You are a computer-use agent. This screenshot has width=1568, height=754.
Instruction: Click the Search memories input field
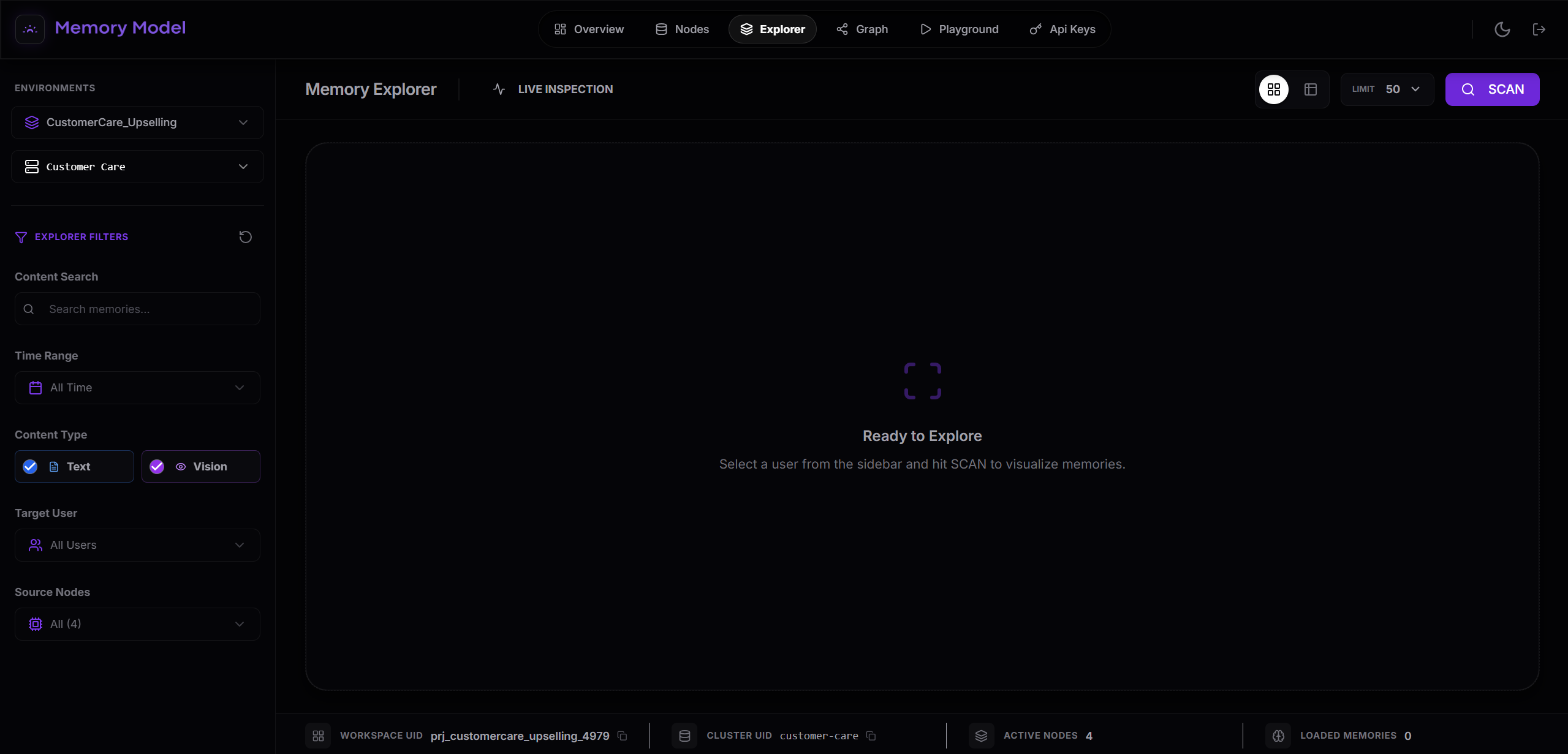coord(137,309)
